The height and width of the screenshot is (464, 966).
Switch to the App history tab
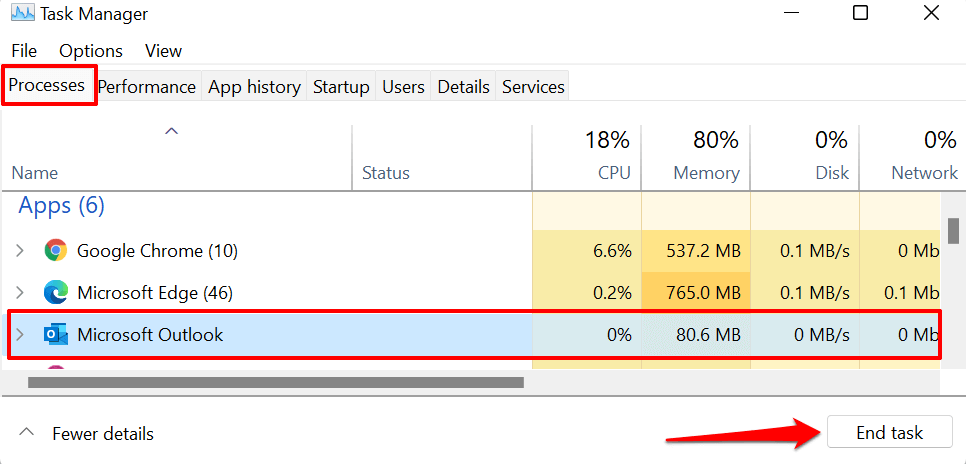tap(254, 87)
